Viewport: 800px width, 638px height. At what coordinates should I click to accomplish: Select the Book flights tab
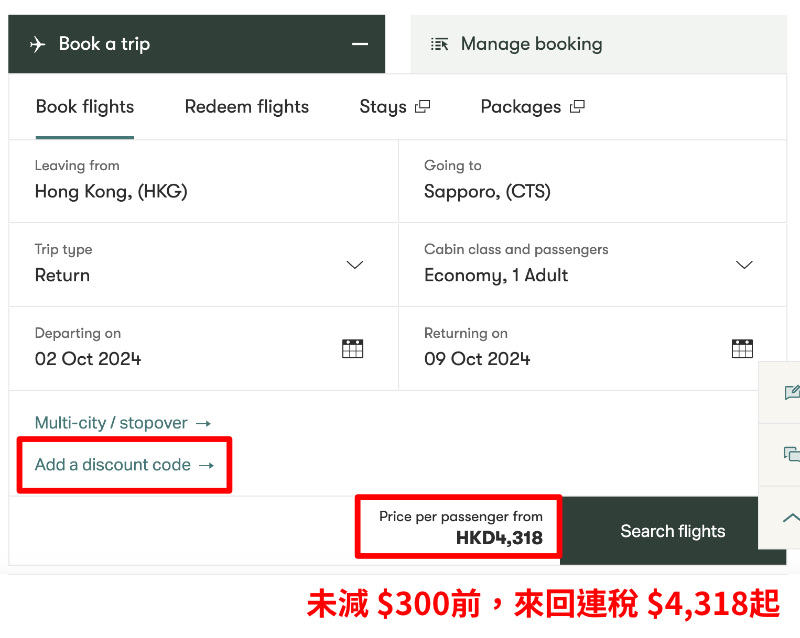[85, 107]
